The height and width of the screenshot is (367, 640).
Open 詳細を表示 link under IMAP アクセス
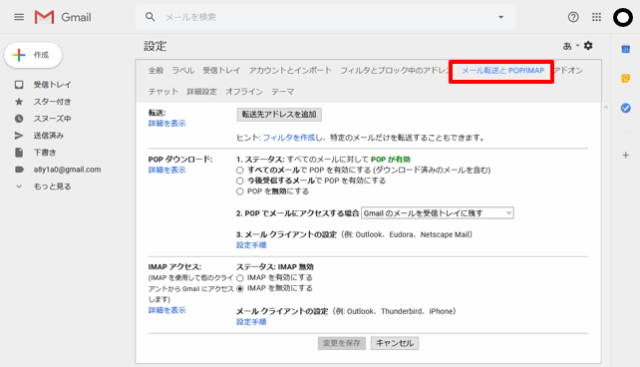167,310
